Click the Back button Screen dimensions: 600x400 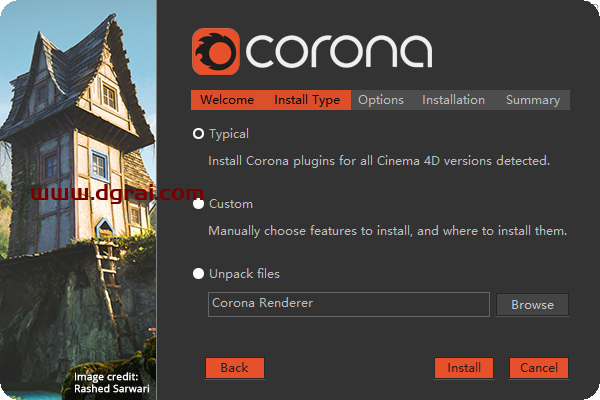pyautogui.click(x=235, y=368)
